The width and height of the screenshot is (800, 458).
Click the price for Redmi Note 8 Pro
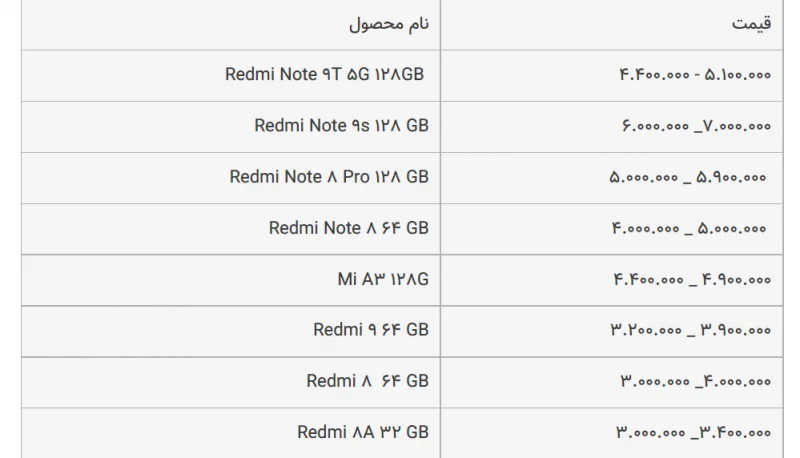688,177
